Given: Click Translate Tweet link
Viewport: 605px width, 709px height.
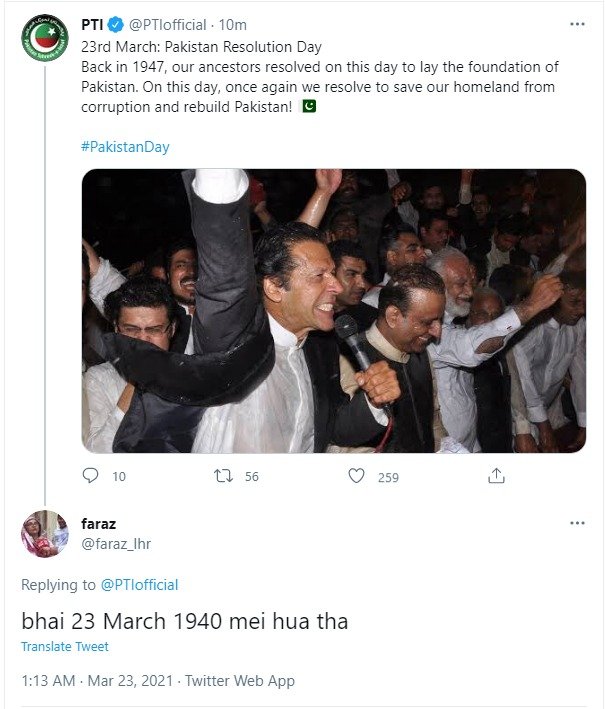Looking at the screenshot, I should [x=65, y=647].
